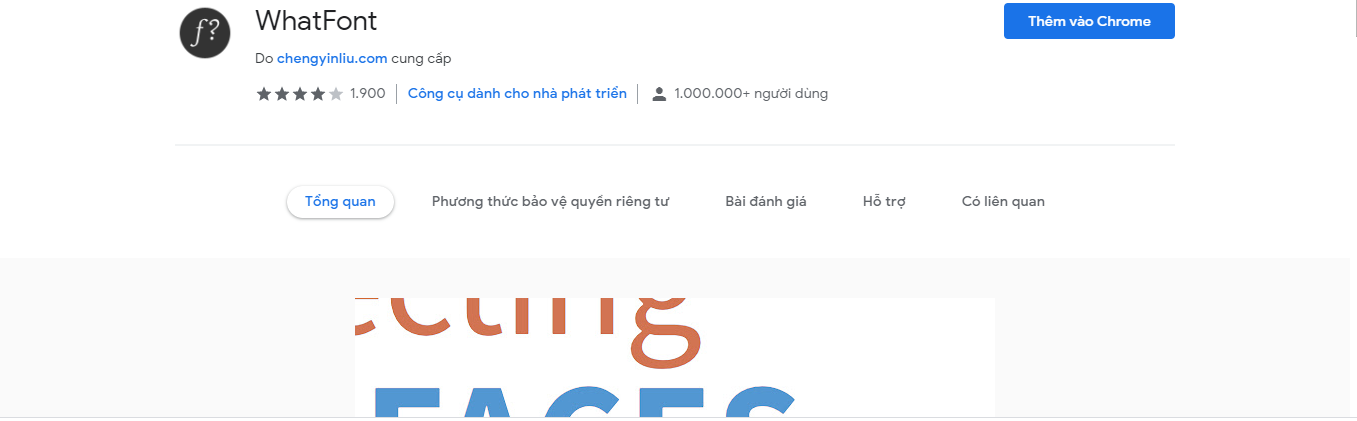Select the Tổng quan tab
The height and width of the screenshot is (421, 1357).
(340, 201)
